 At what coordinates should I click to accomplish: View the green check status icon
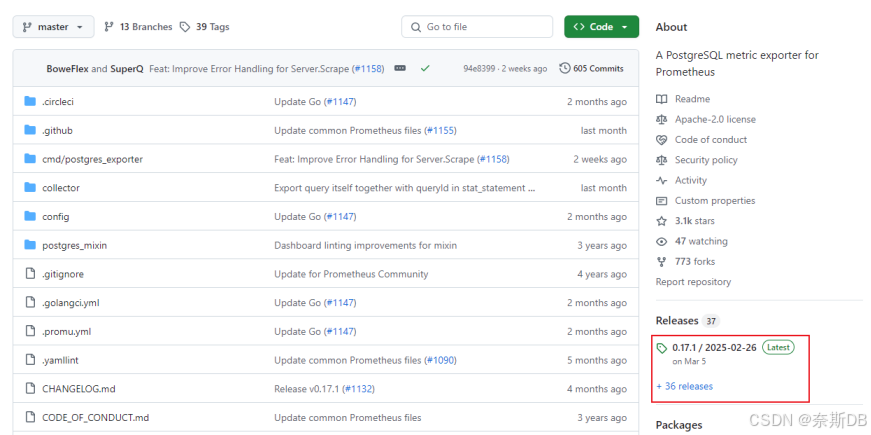click(x=425, y=68)
